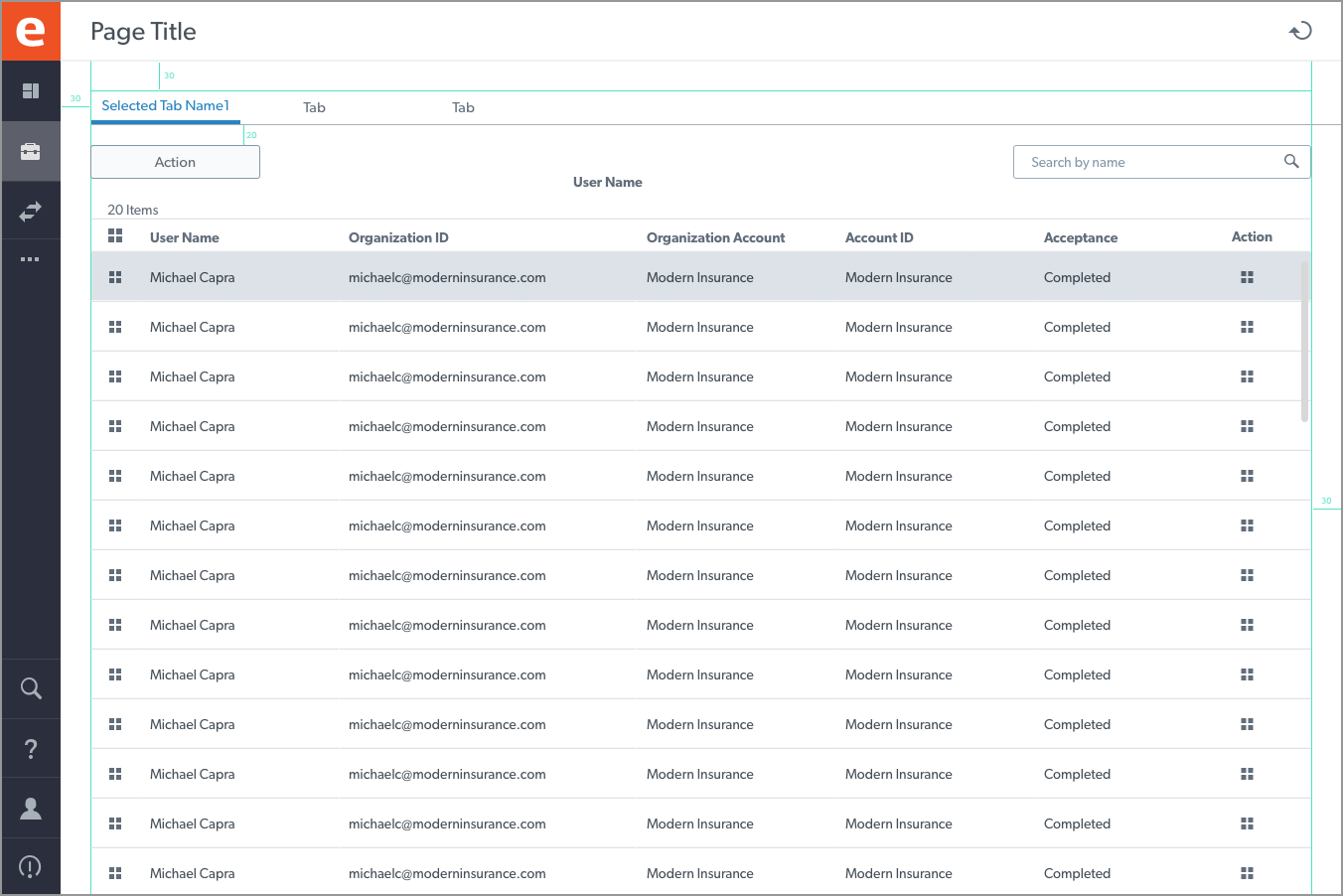Toggle selection icon on first Michael Capra row
The image size is (1343, 896).
pos(115,277)
